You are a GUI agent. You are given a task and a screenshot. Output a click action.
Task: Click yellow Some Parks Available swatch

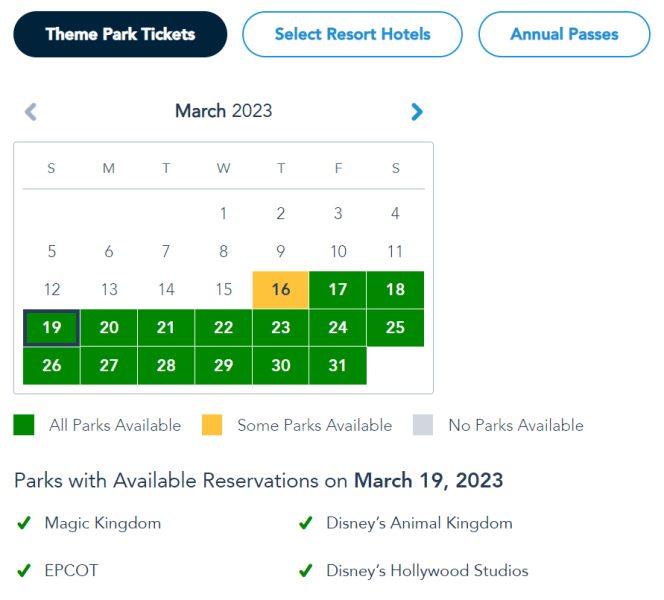pyautogui.click(x=212, y=425)
